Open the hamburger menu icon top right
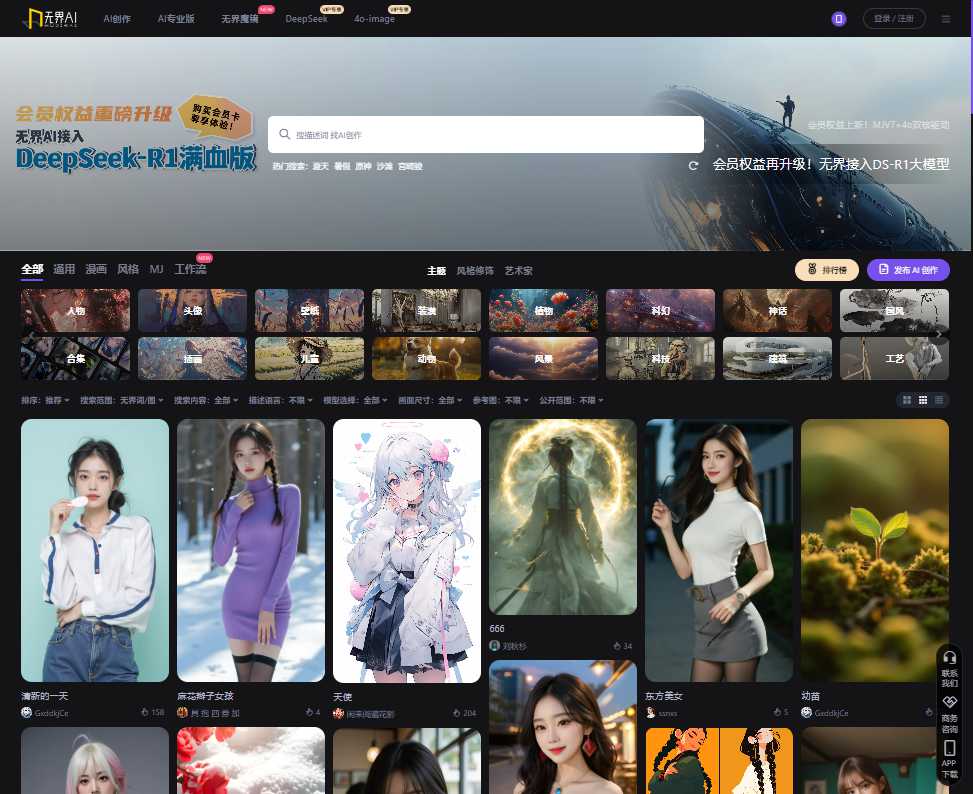 pyautogui.click(x=946, y=18)
